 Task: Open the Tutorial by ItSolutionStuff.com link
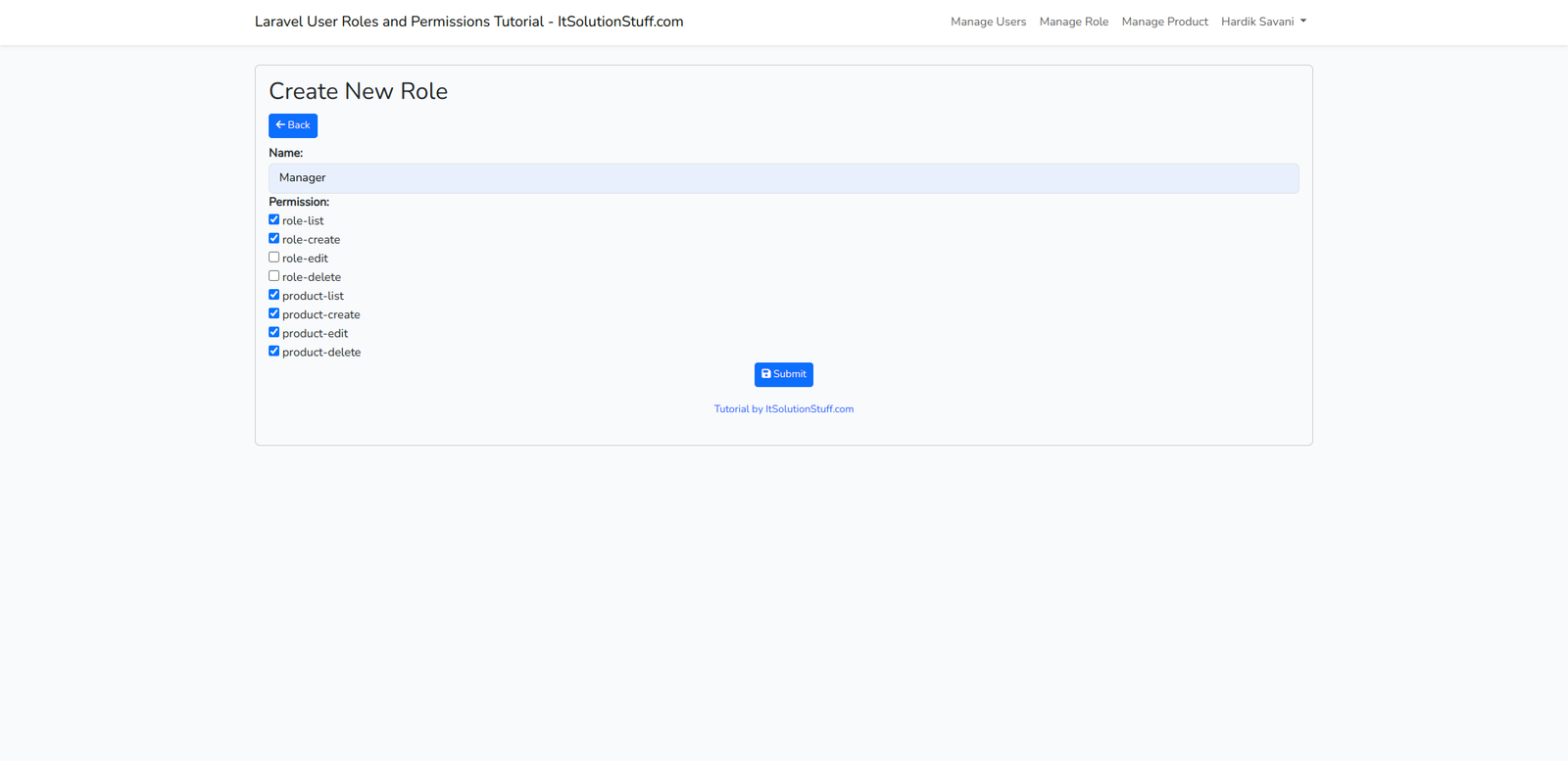tap(783, 409)
